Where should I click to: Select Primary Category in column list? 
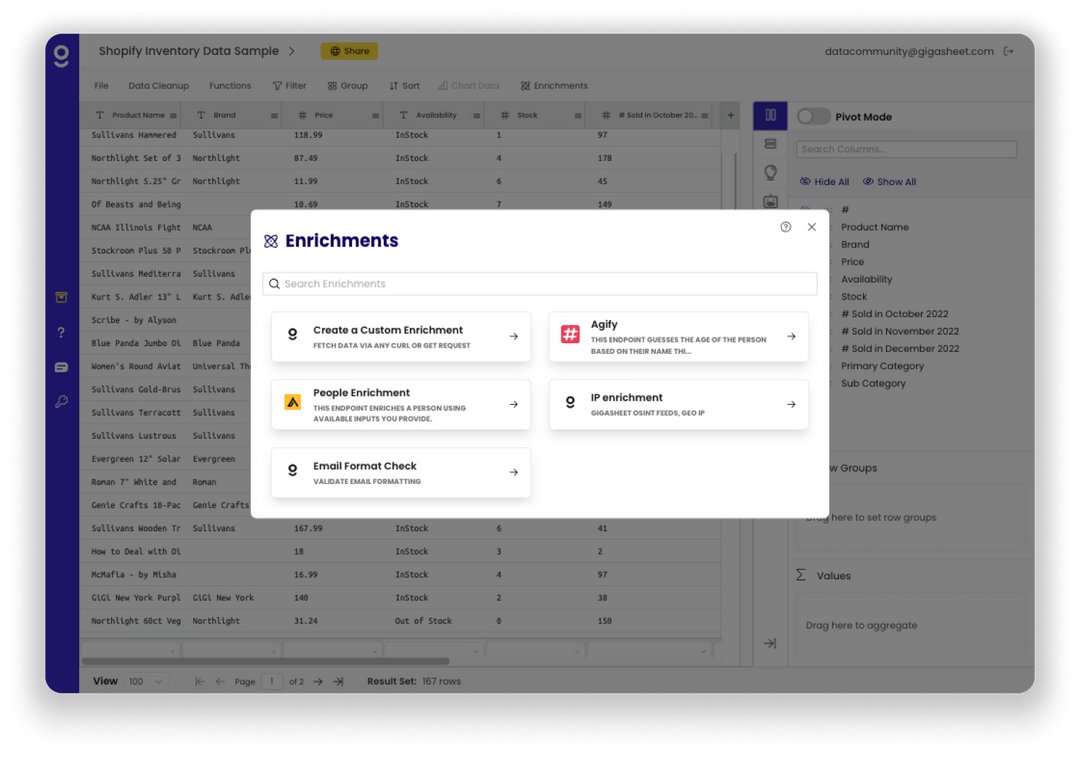882,366
